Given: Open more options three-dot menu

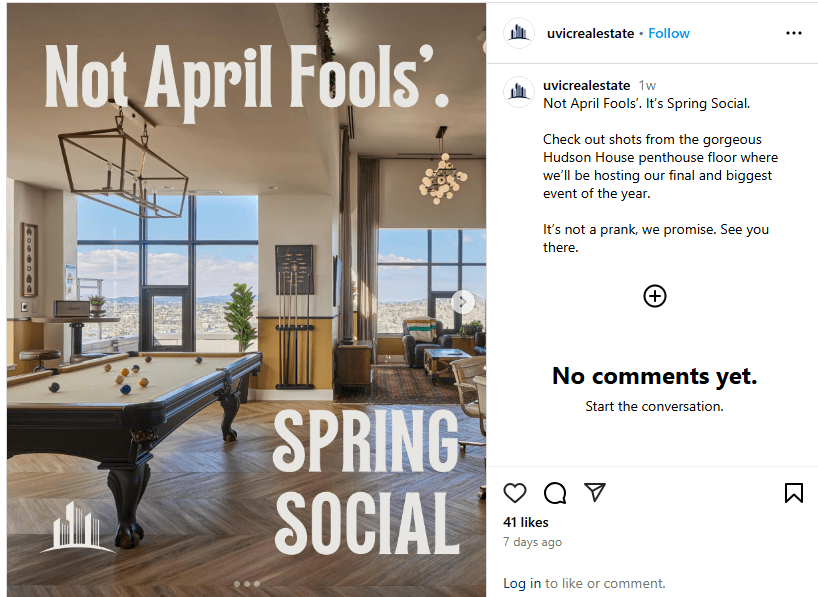Looking at the screenshot, I should (794, 33).
